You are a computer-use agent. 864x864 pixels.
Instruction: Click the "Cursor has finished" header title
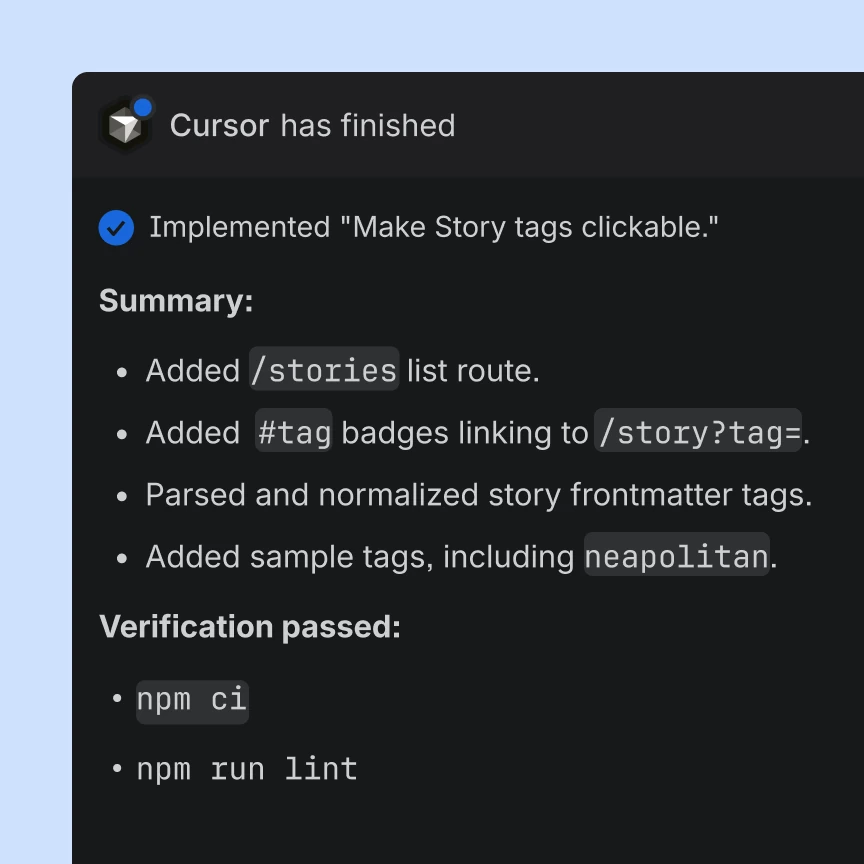pyautogui.click(x=312, y=126)
